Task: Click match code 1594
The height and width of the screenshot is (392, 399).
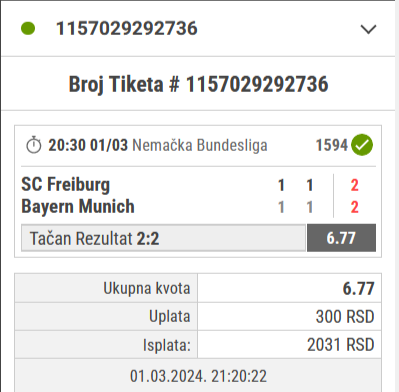Action: coord(332,145)
